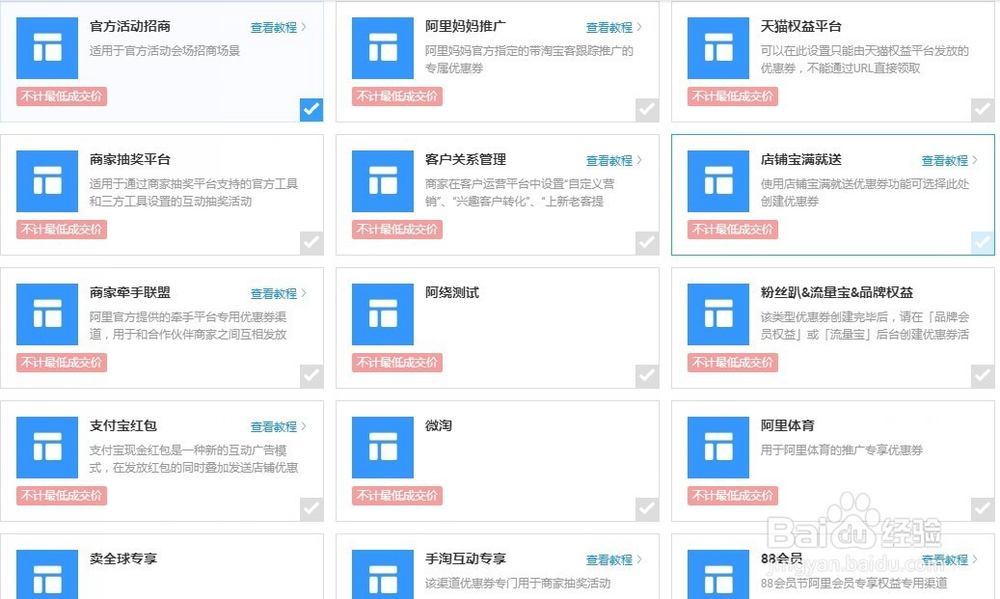
Task: Open 查看教程 for 店铺宝满就送
Action: point(949,161)
